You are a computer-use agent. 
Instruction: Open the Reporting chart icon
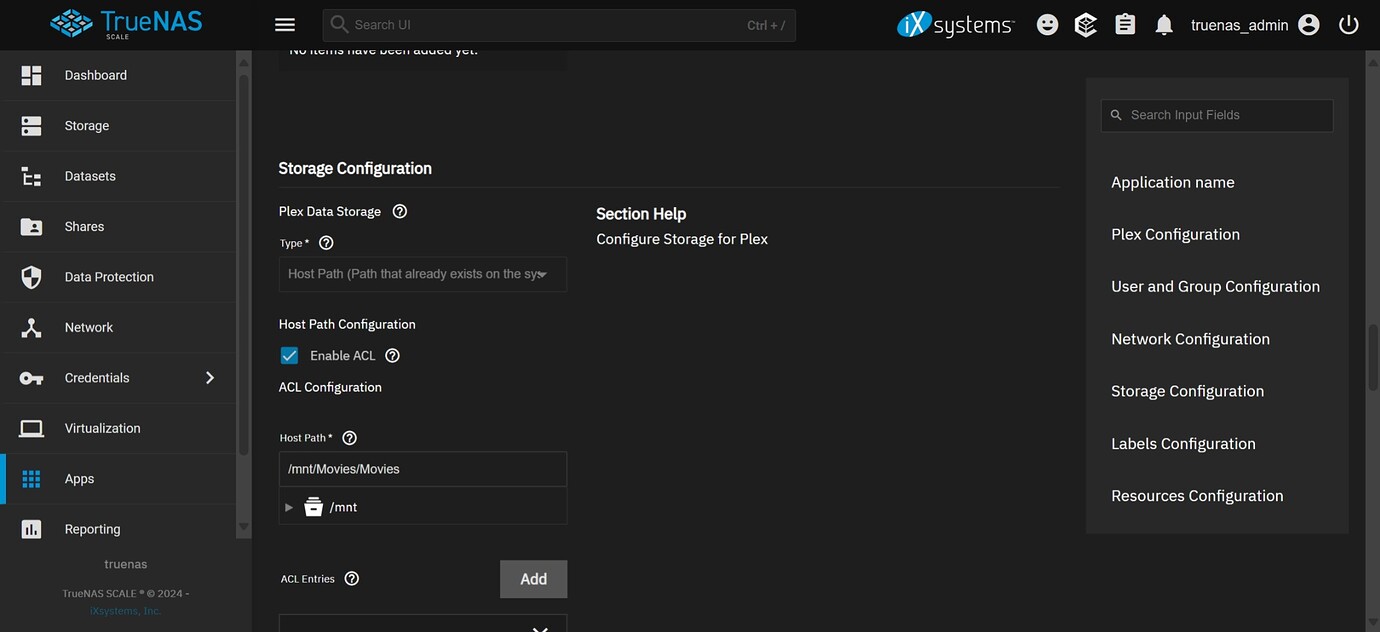(x=31, y=528)
